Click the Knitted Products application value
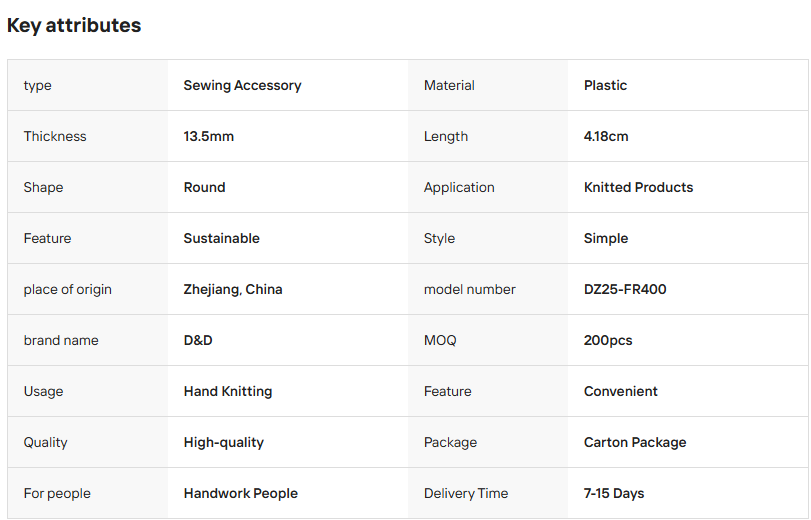The image size is (811, 520). click(638, 187)
